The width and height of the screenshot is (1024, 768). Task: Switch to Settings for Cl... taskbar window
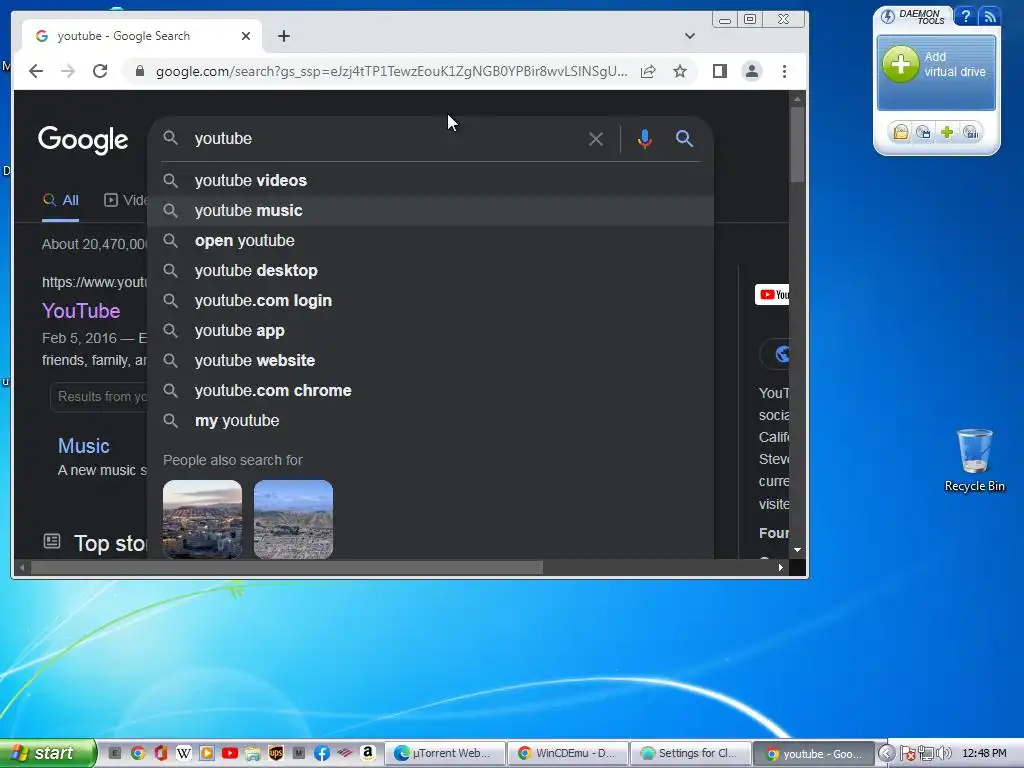691,753
